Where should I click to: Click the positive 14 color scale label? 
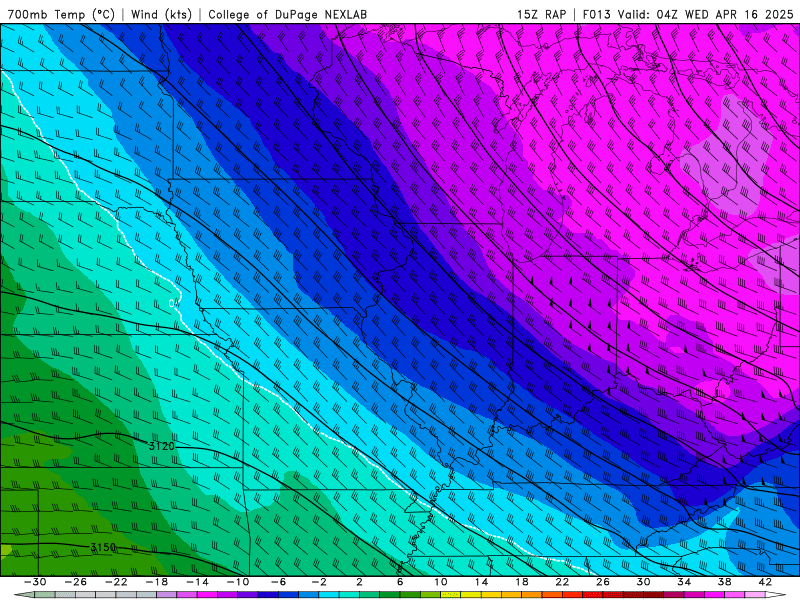(481, 582)
